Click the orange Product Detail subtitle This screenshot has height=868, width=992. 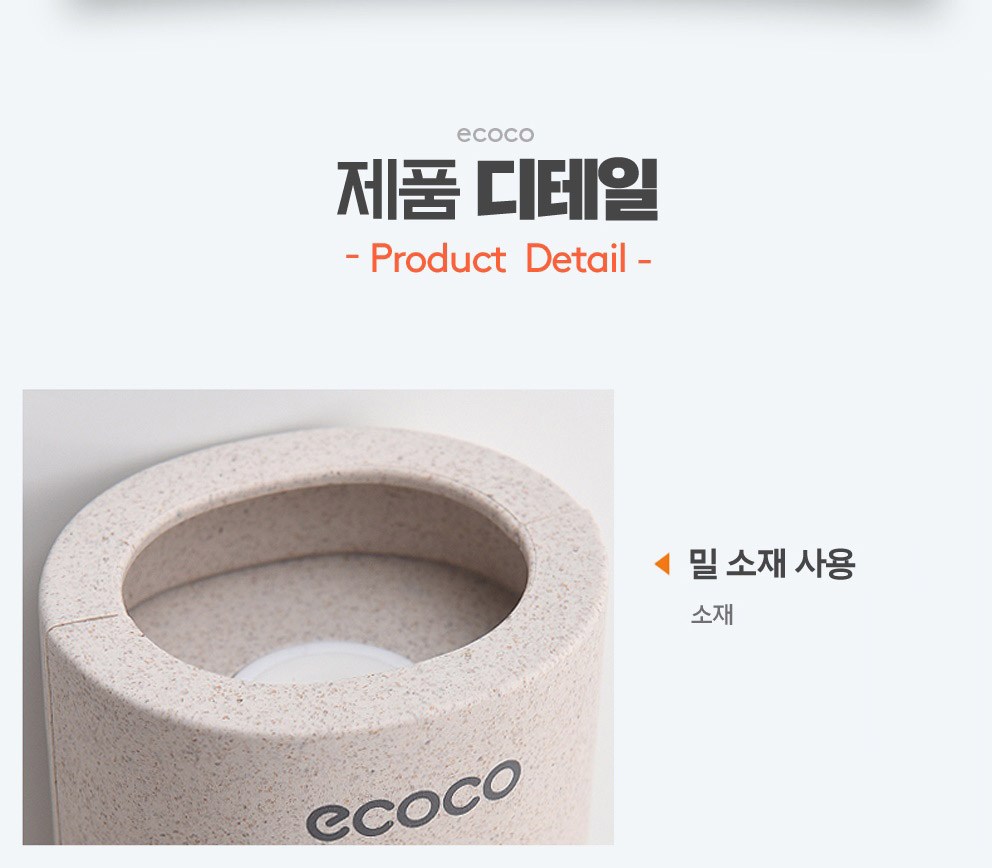499,259
